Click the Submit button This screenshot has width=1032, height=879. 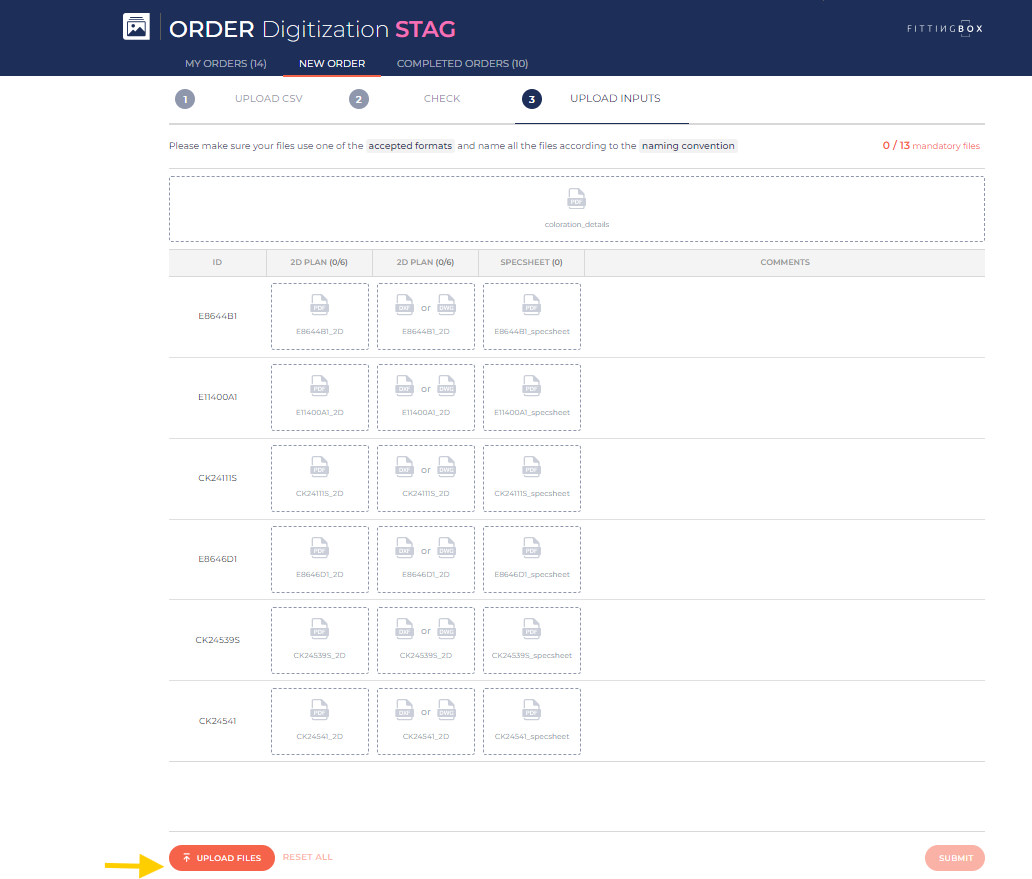coord(955,858)
